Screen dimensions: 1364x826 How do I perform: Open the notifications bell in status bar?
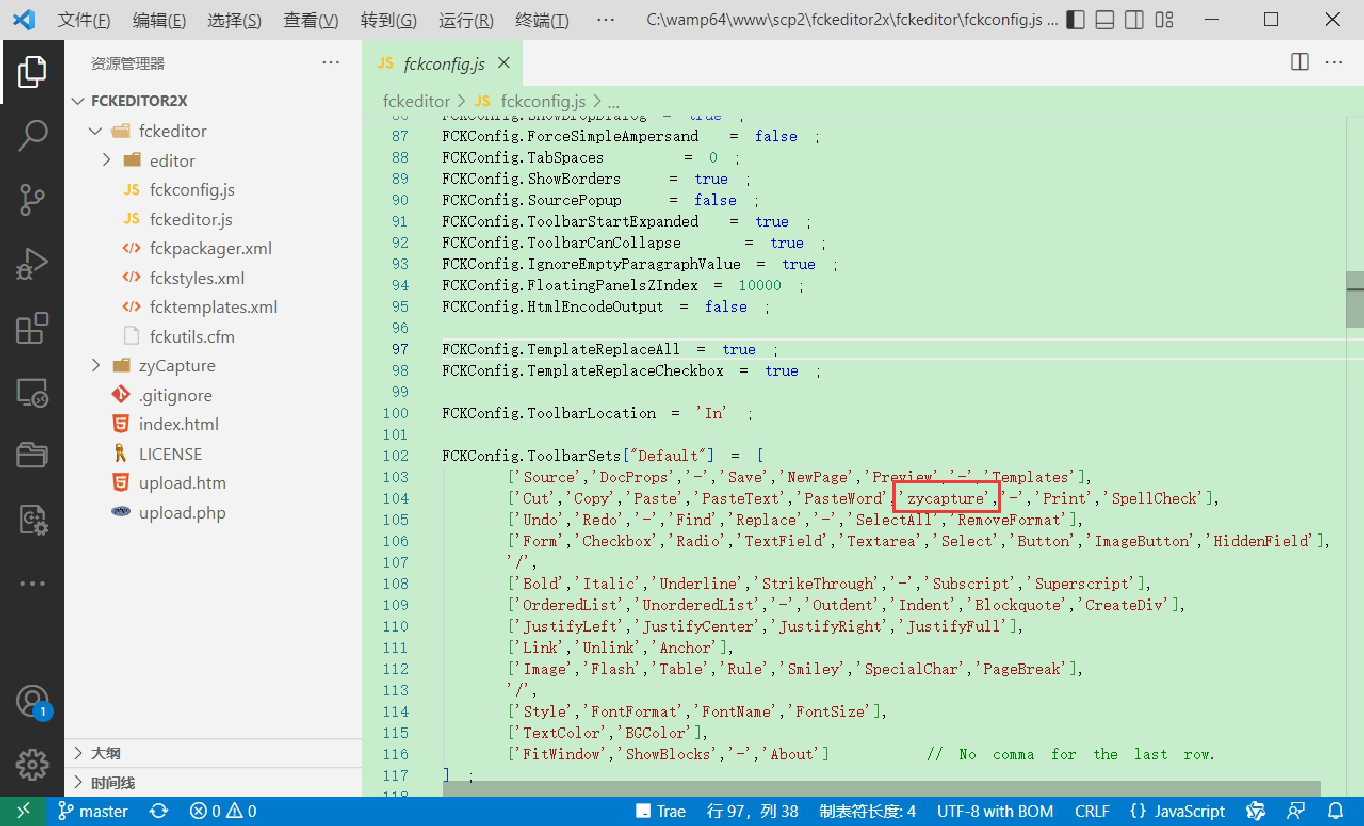click(1335, 811)
